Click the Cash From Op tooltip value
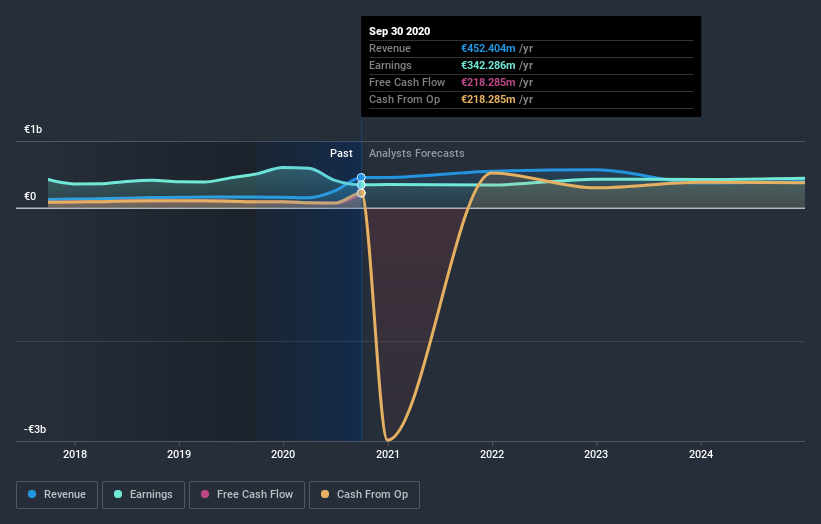 488,99
